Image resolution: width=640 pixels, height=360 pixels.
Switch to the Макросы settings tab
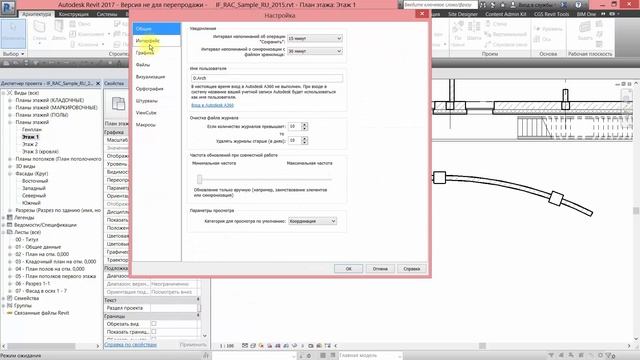(156, 125)
